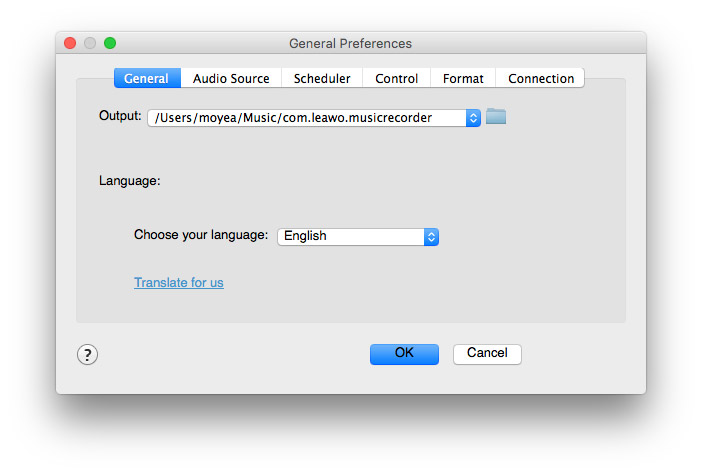702x474 pixels.
Task: Show the Connection tab
Action: pos(541,78)
